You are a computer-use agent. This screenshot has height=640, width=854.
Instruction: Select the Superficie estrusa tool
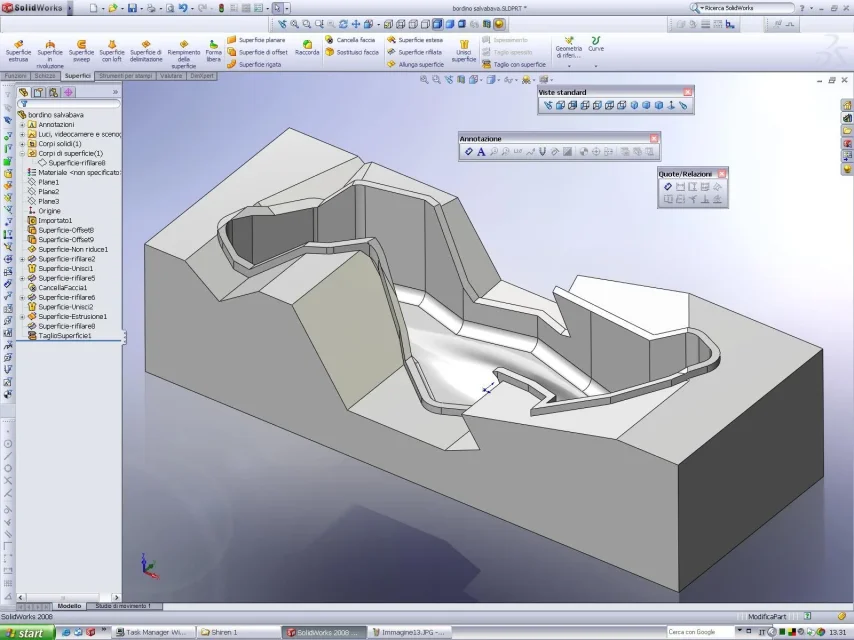tap(18, 51)
